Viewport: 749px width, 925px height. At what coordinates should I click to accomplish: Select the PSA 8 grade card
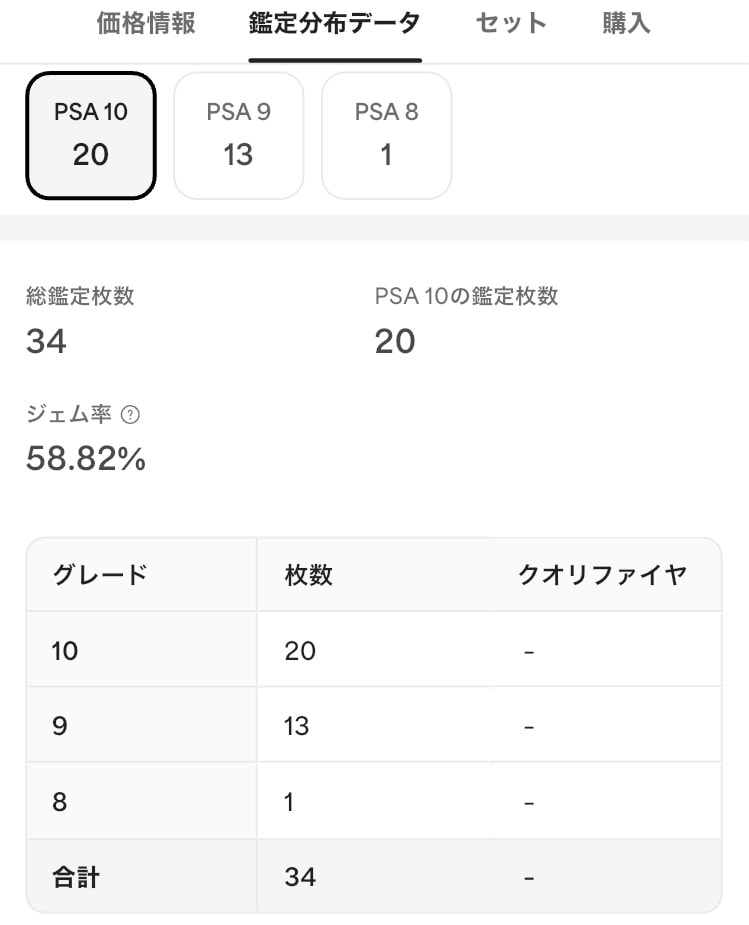tap(387, 135)
